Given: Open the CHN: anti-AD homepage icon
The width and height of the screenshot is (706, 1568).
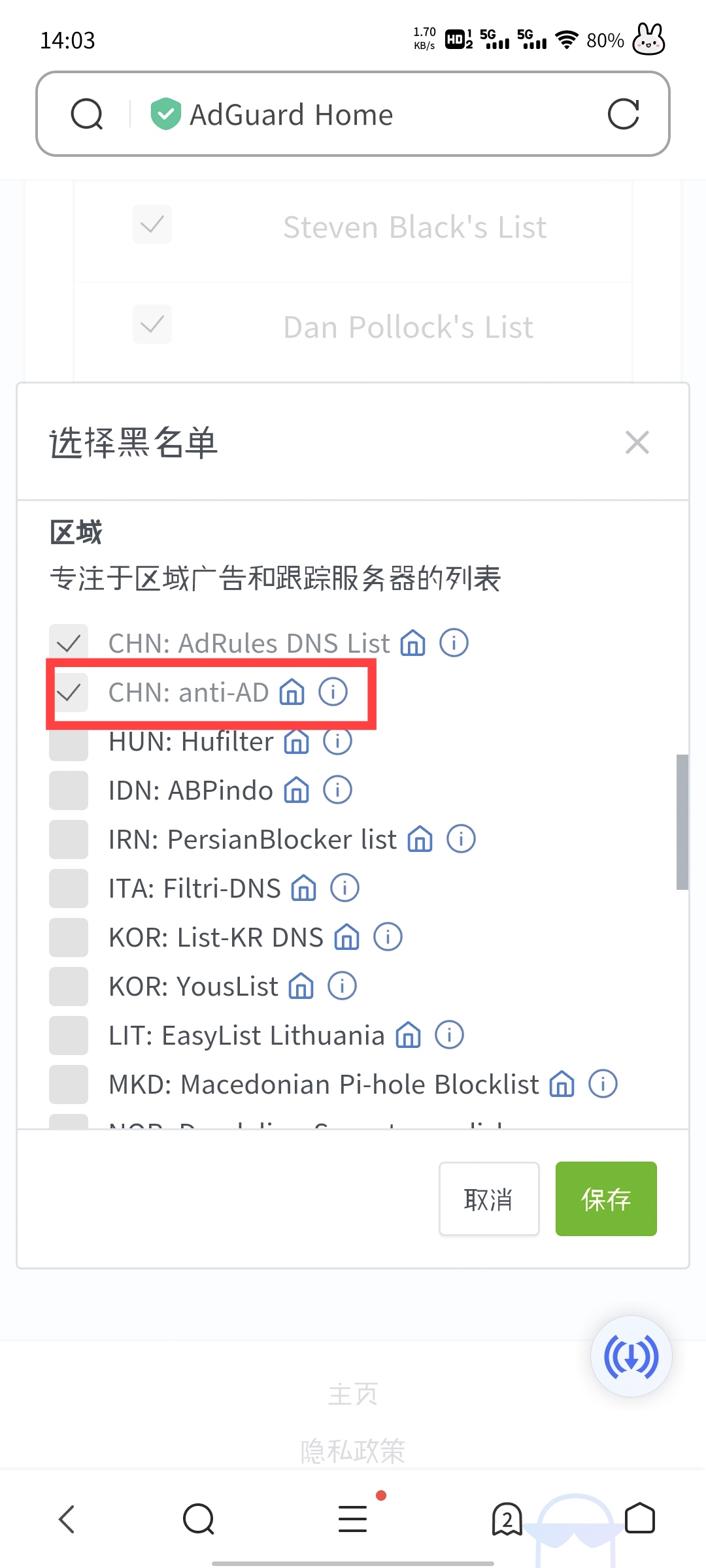Looking at the screenshot, I should [x=293, y=693].
